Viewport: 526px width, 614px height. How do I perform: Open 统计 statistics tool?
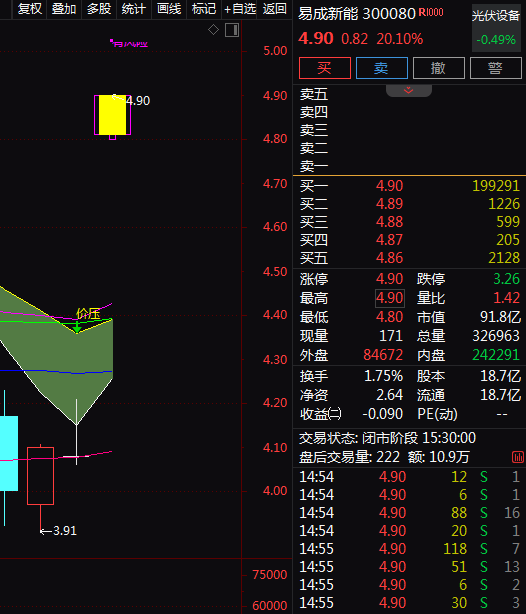134,9
